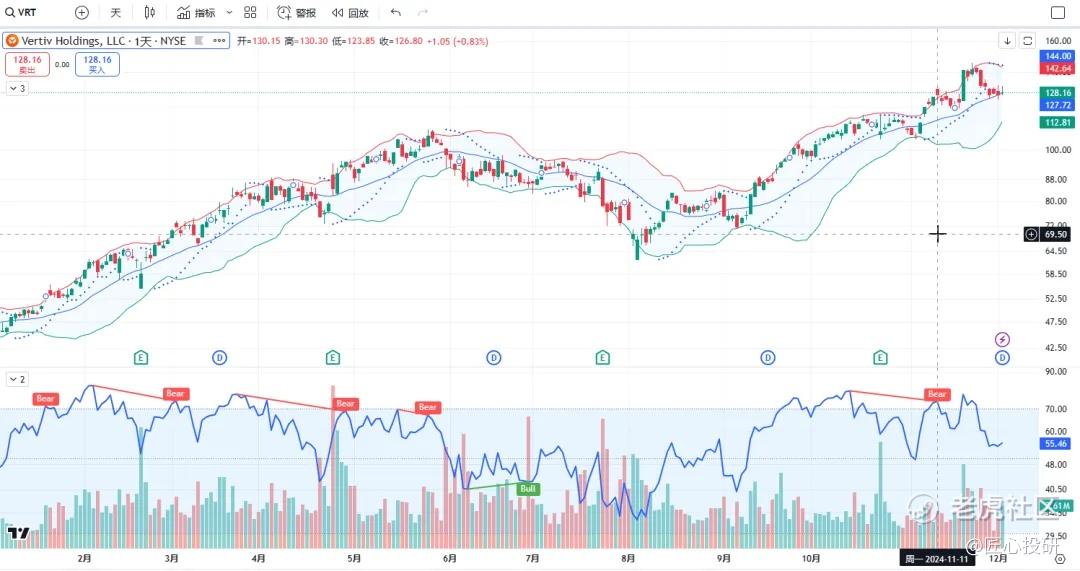Click the 128.16 卖出 sell button

[26, 64]
